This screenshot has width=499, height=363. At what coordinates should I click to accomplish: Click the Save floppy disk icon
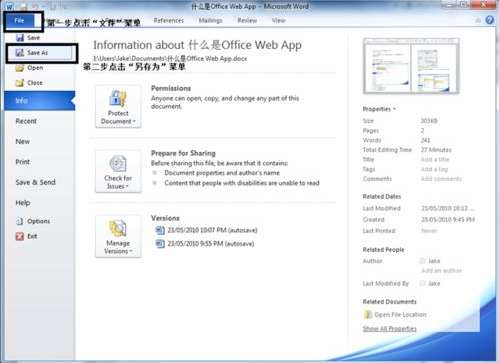point(20,38)
